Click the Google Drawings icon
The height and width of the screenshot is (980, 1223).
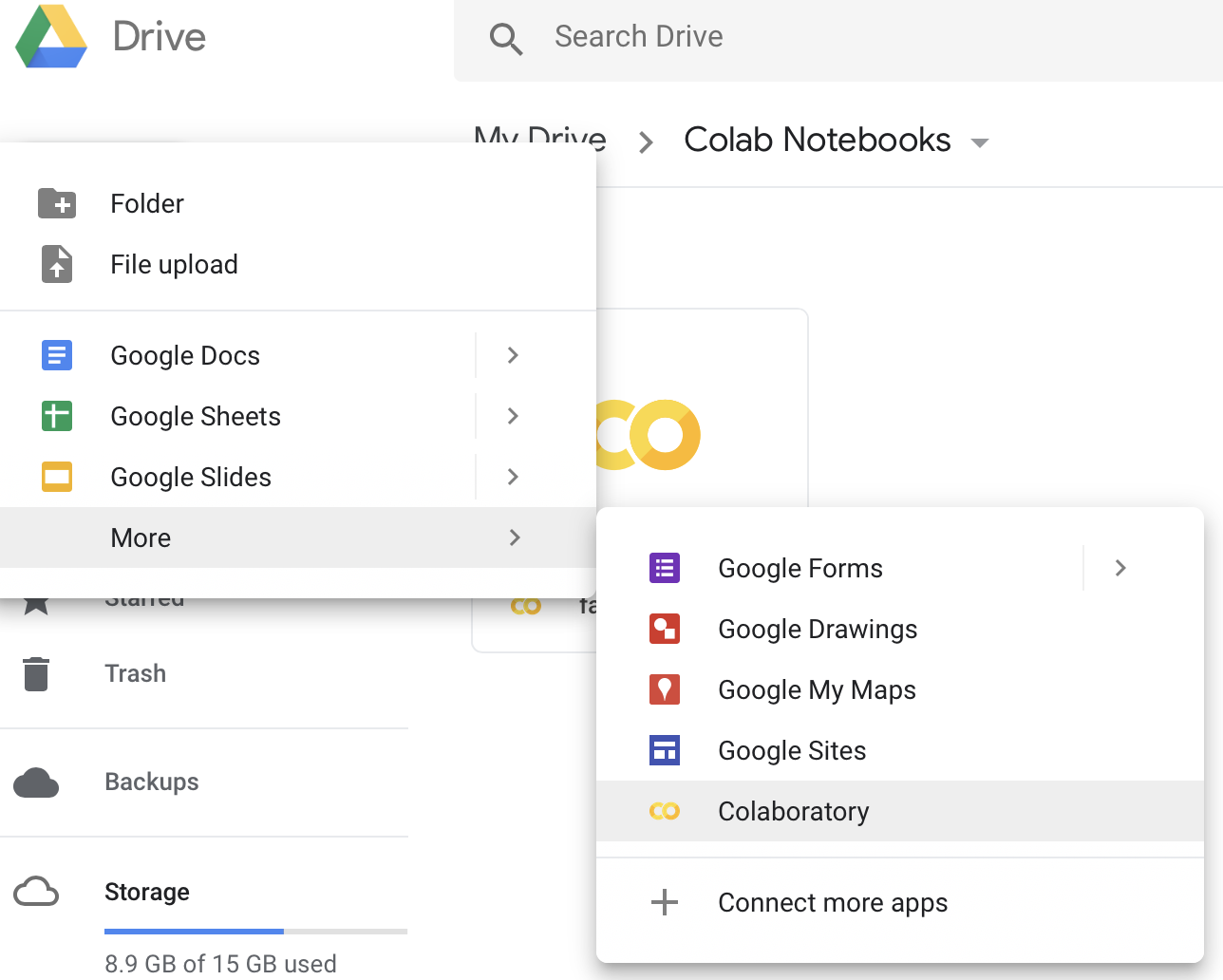pos(665,629)
